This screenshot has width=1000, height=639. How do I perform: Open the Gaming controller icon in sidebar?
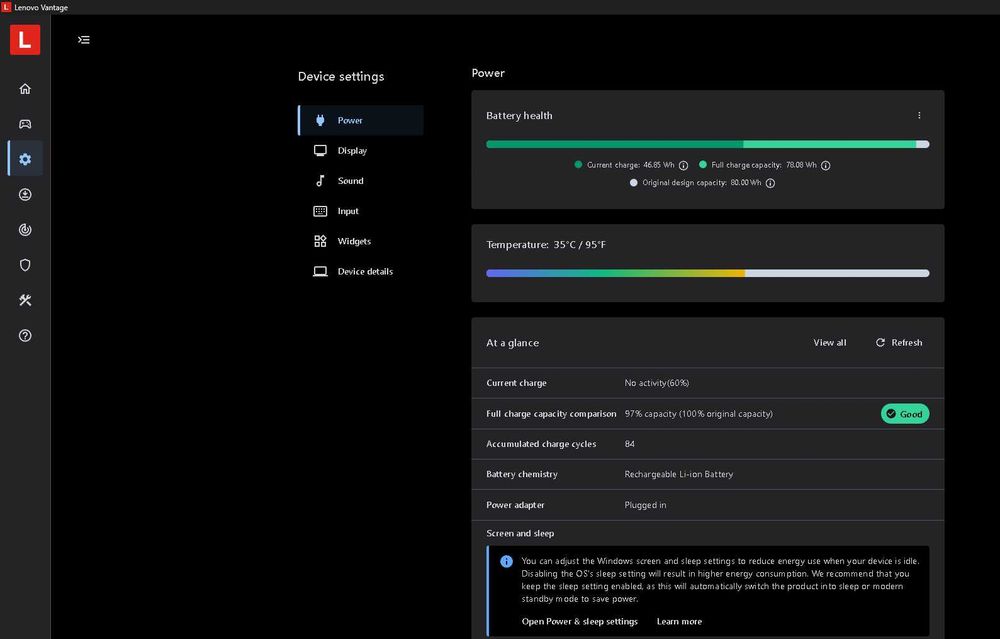(x=25, y=124)
